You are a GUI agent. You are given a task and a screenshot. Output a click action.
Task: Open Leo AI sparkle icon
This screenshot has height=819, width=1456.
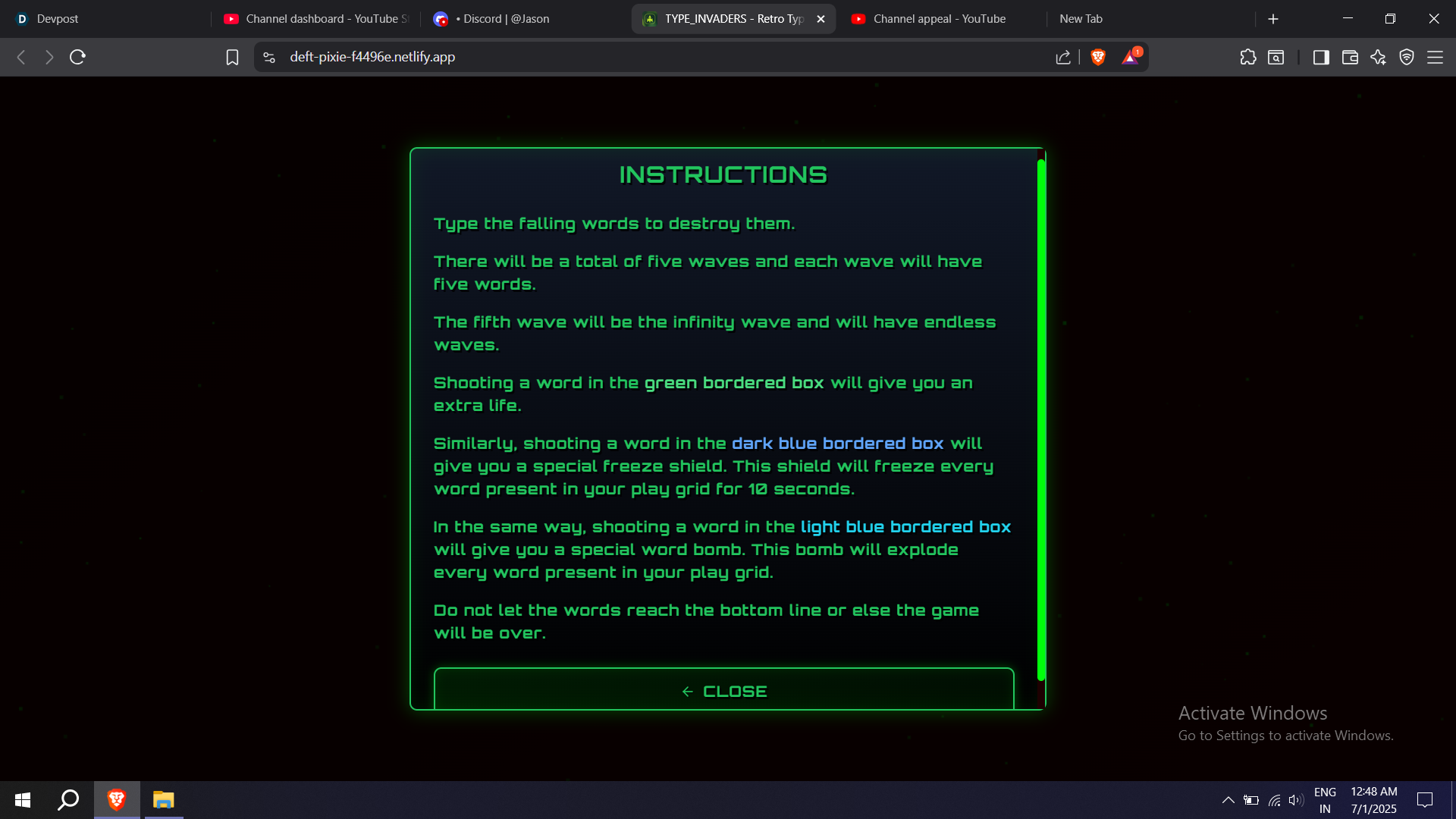tap(1378, 58)
